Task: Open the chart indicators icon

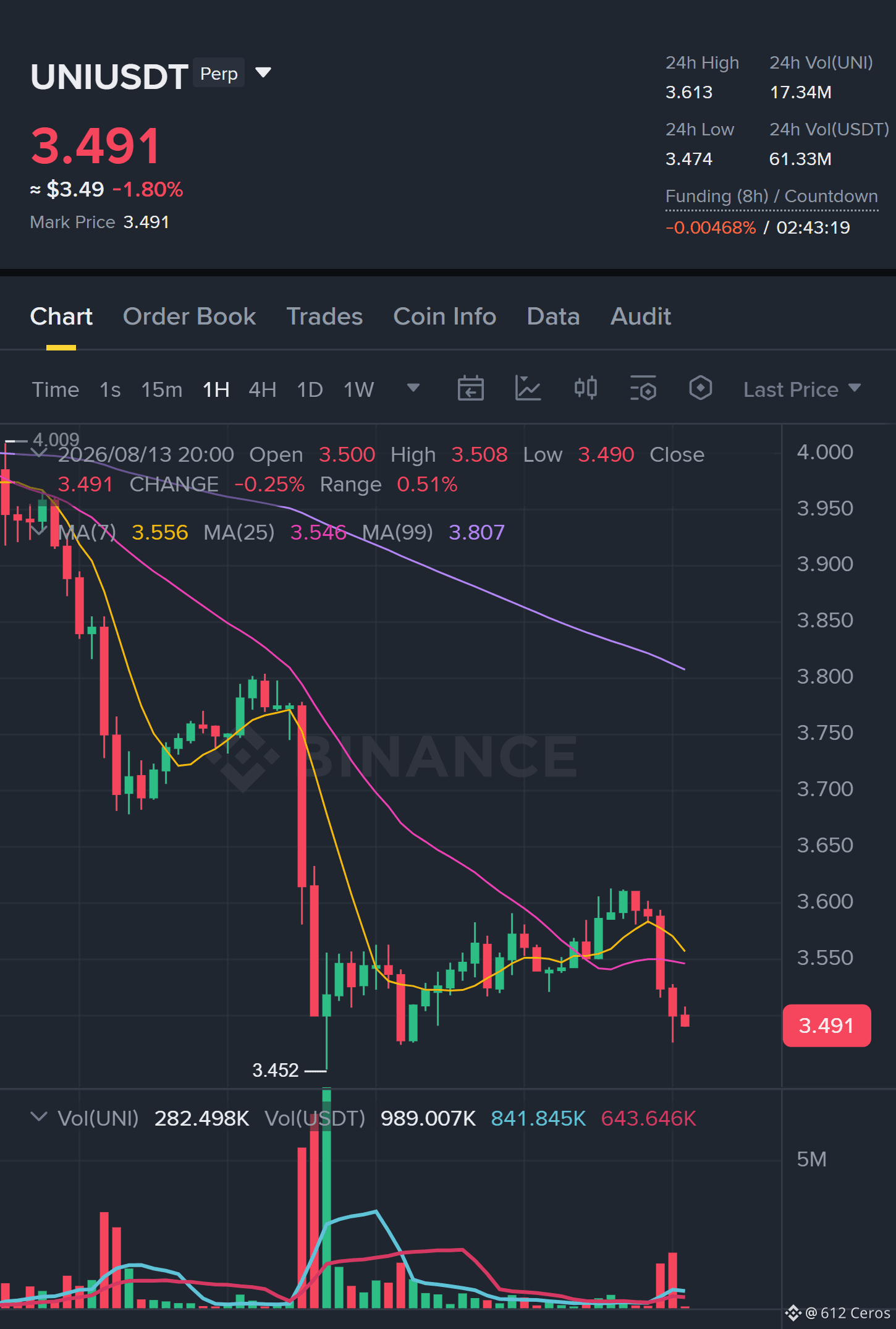Action: (x=528, y=389)
